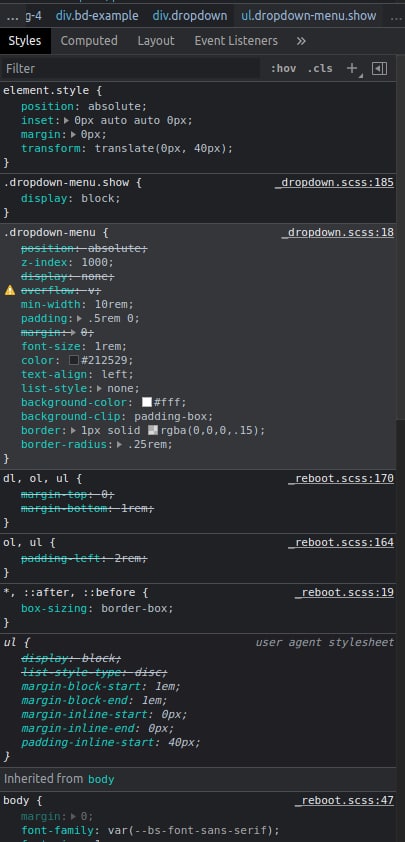Jump to inherited body element link
Image resolution: width=405 pixels, height=842 pixels.
(101, 779)
